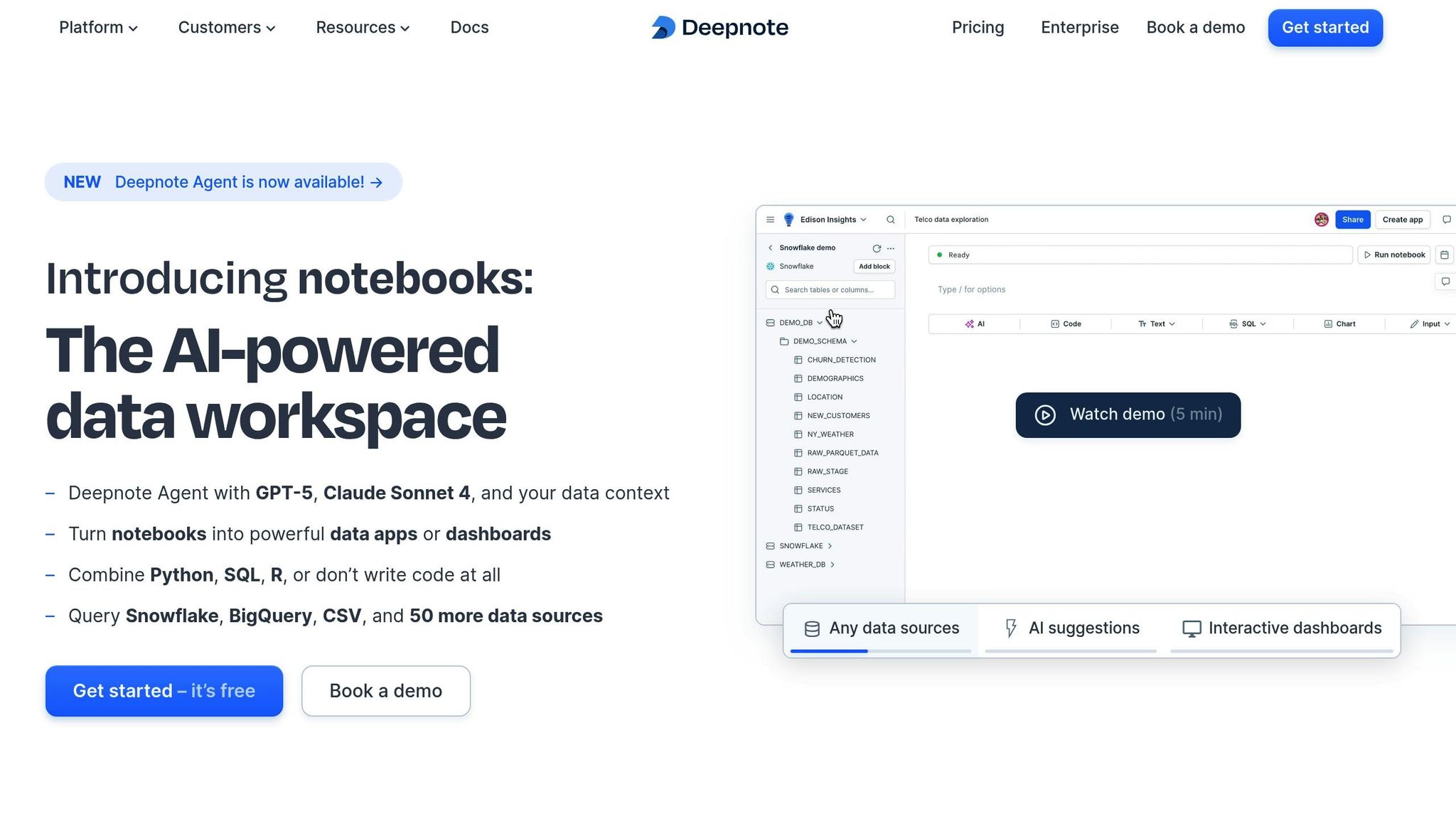Open the hamburger menu in notebook preview

(770, 220)
